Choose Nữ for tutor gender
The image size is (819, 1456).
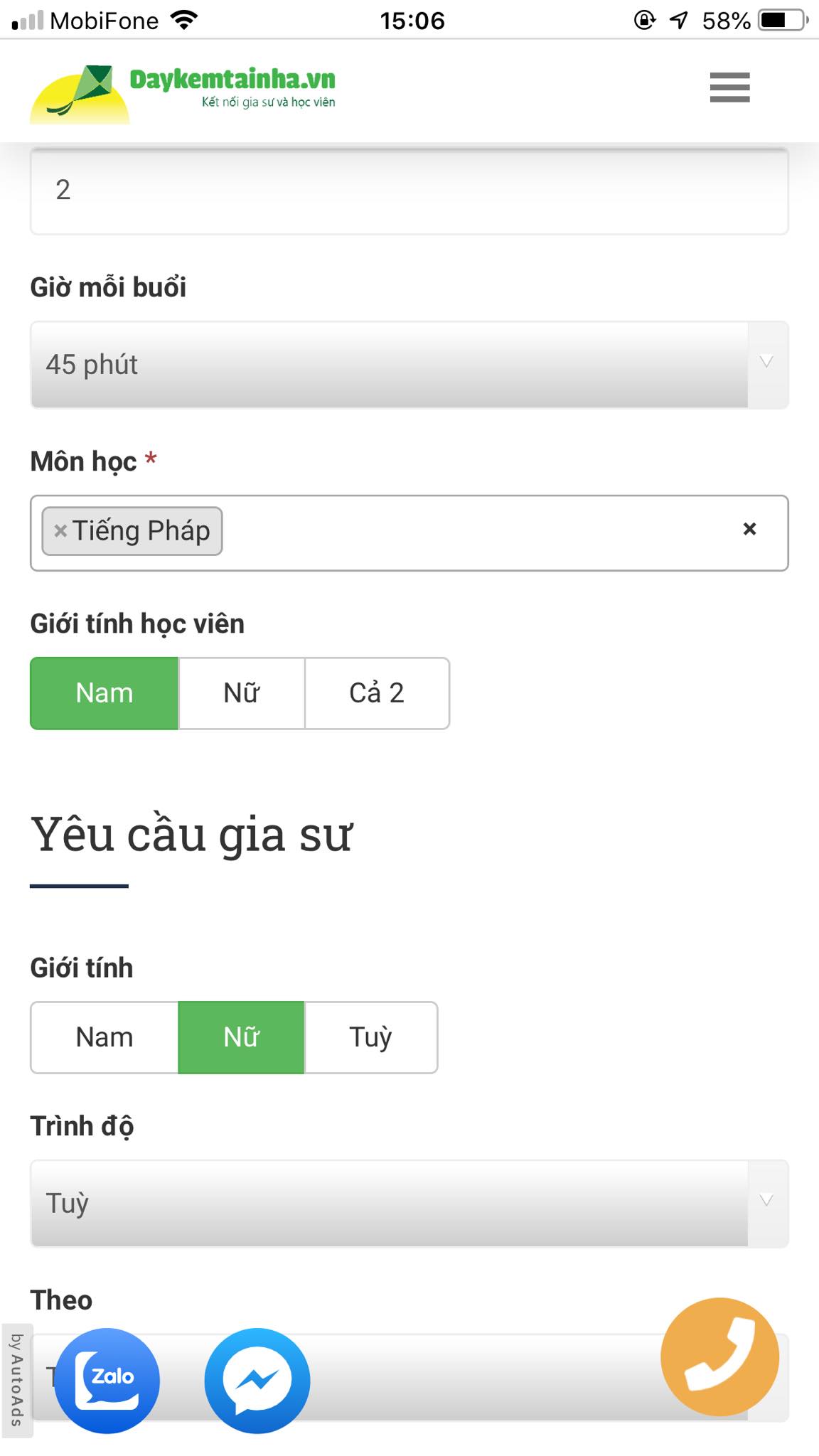coord(242,1037)
